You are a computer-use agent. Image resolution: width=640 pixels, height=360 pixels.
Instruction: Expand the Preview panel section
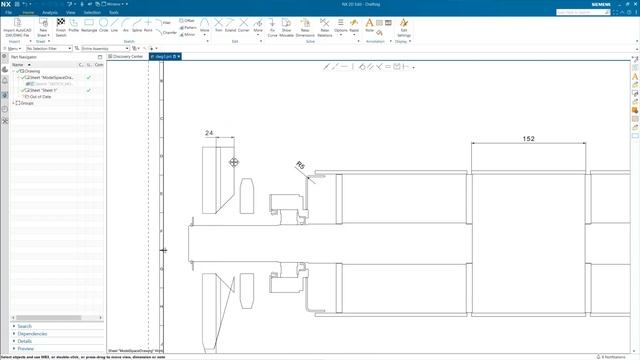coord(14,349)
